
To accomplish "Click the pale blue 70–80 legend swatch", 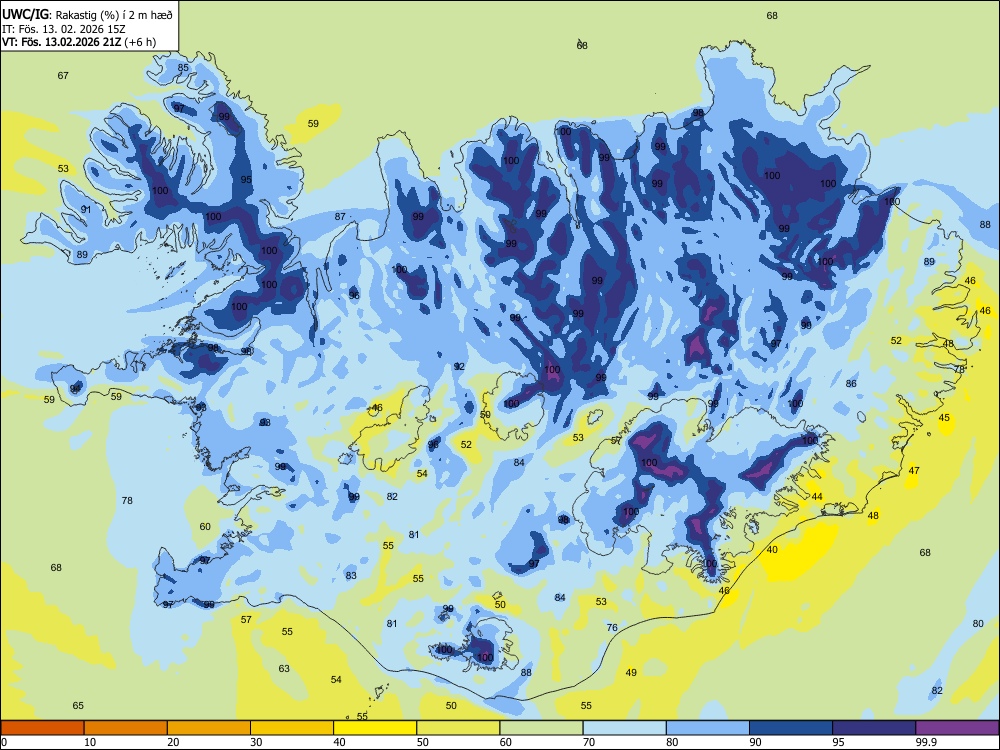I will (624, 728).
